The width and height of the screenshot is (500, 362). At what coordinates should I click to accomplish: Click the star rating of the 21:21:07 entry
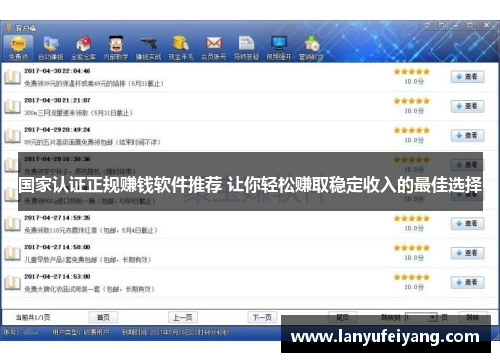412,101
